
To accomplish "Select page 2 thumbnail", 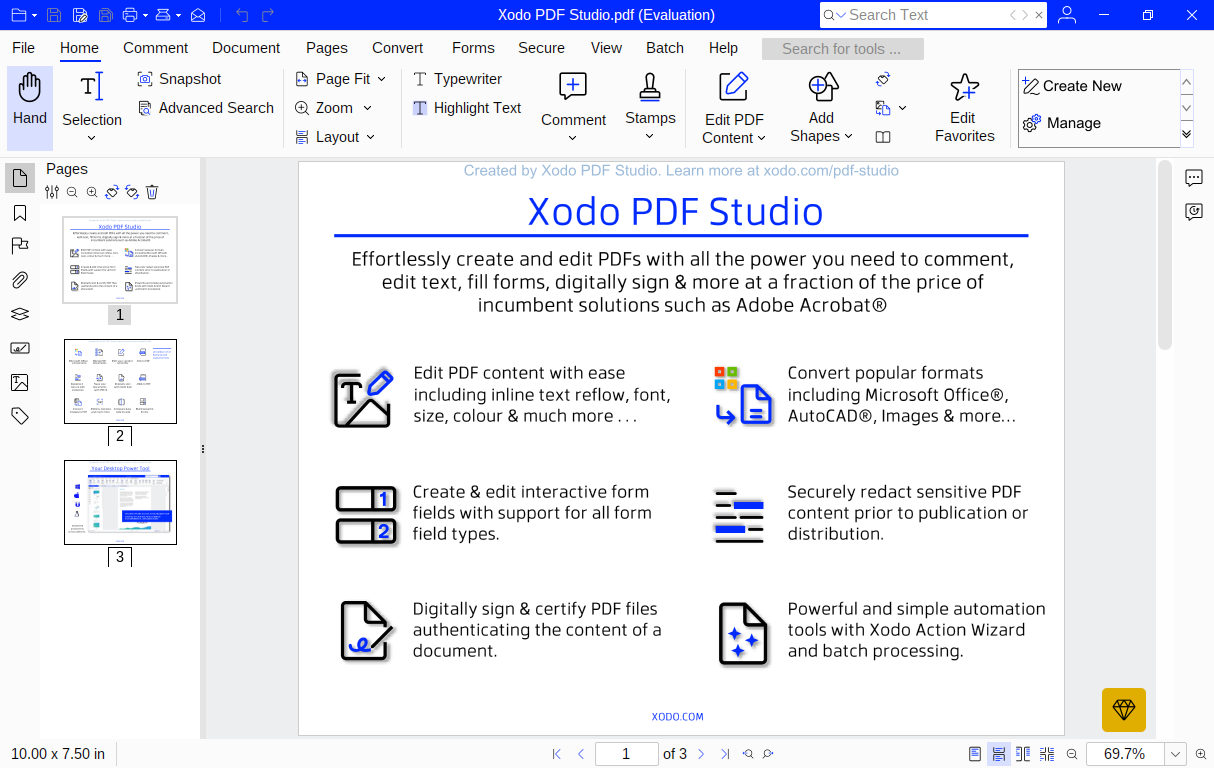I will click(120, 381).
